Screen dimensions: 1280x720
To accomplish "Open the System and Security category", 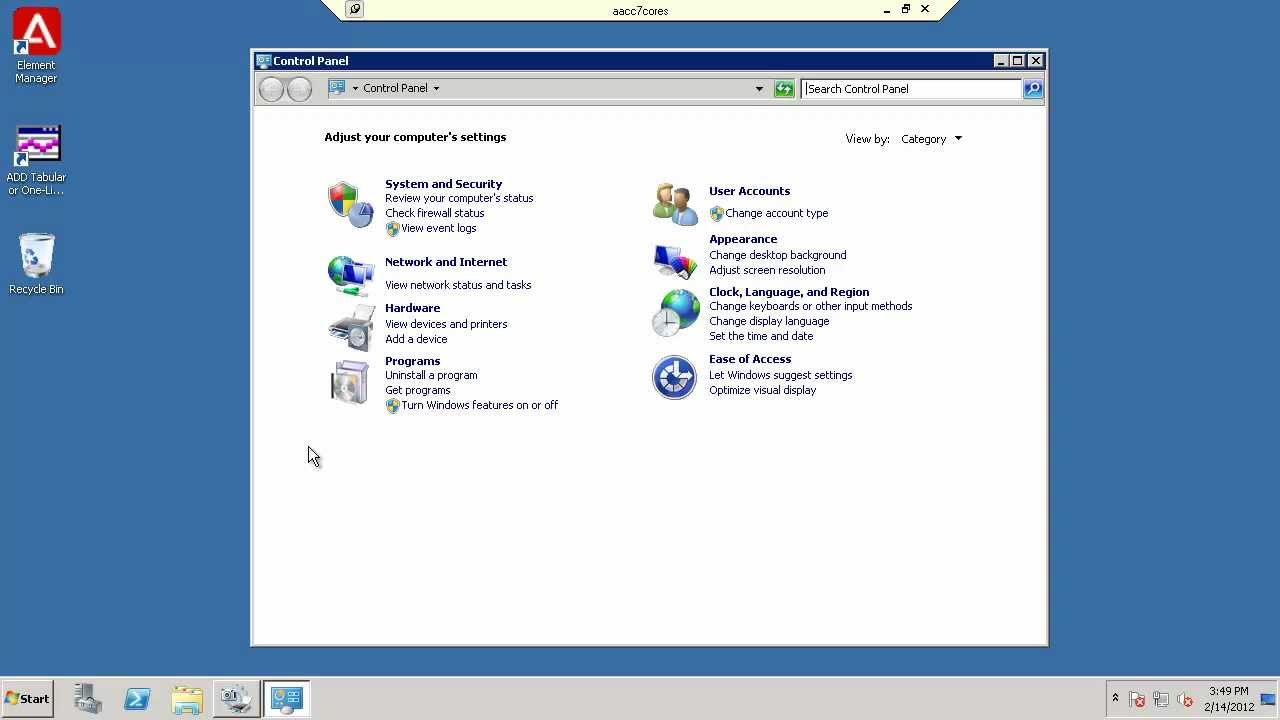I will coord(443,184).
